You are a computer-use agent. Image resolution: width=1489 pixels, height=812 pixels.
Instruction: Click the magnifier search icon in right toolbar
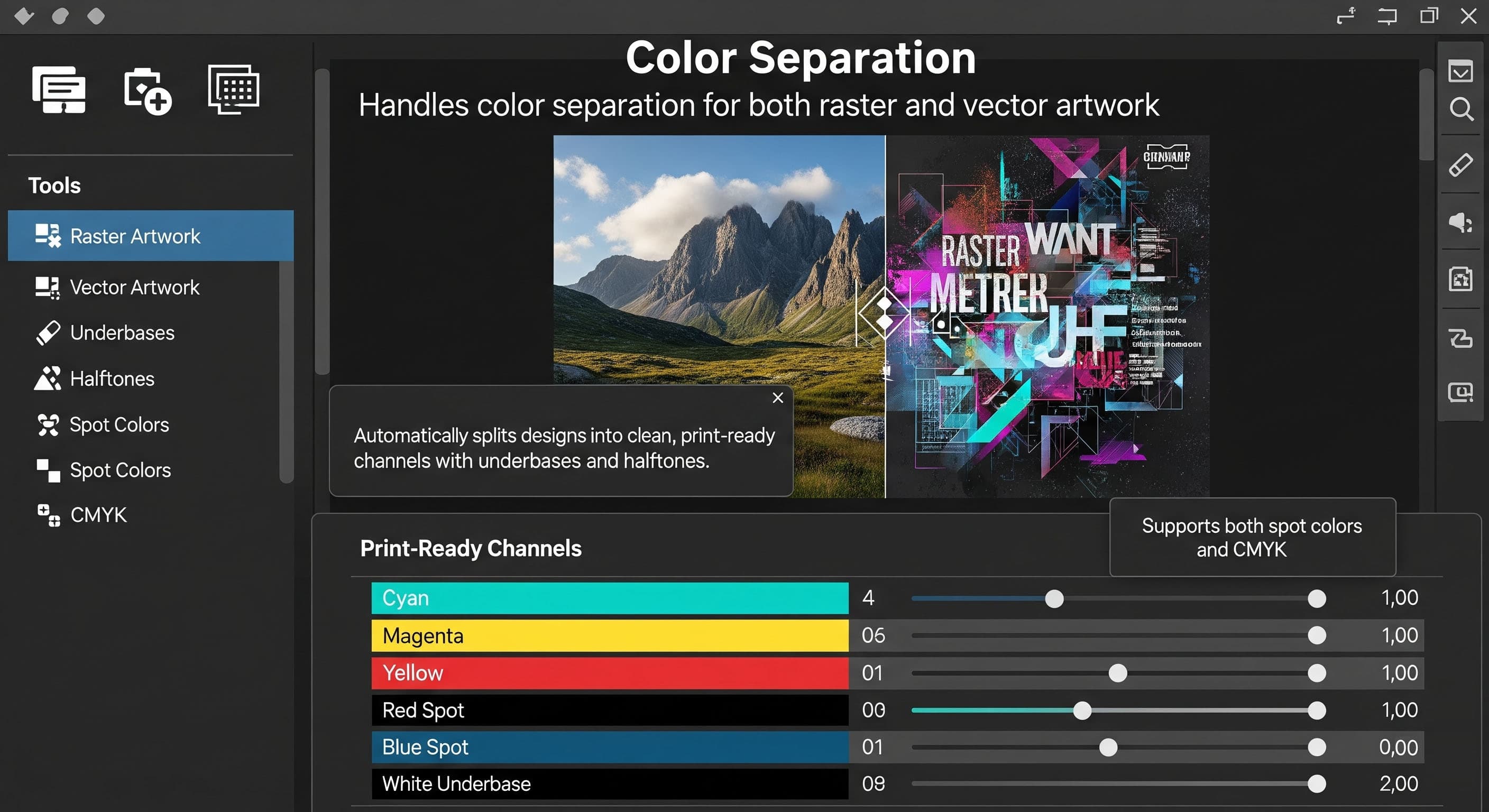click(1460, 109)
